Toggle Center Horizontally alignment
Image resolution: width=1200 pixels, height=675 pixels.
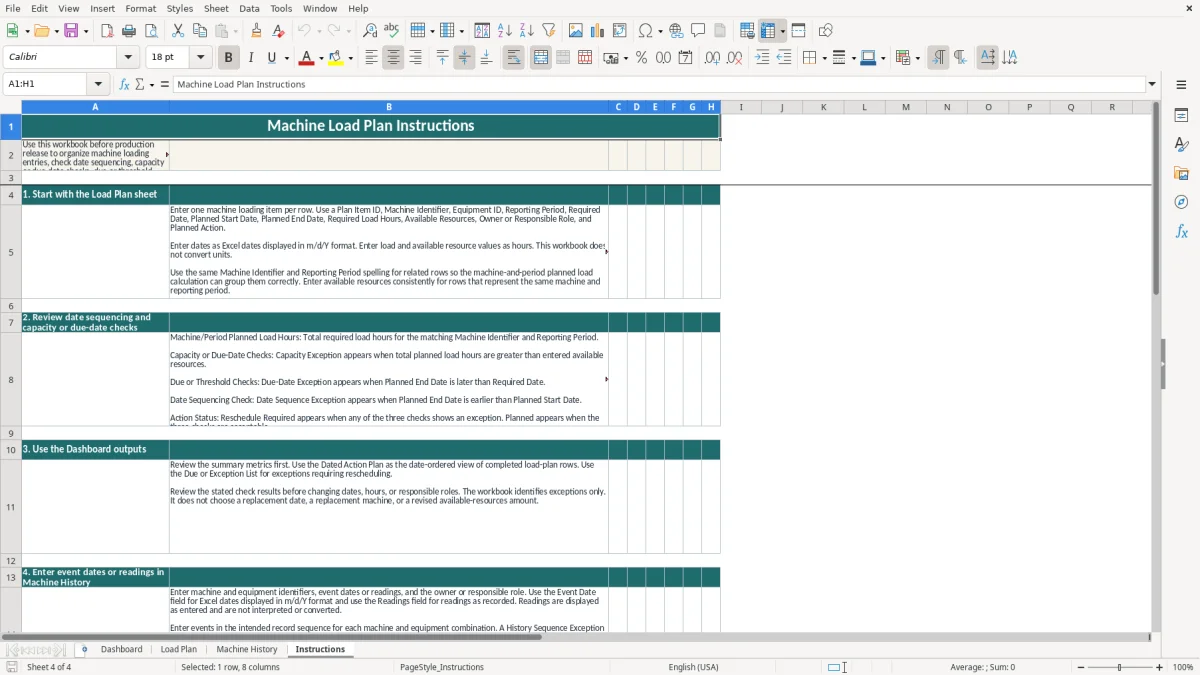click(x=393, y=58)
